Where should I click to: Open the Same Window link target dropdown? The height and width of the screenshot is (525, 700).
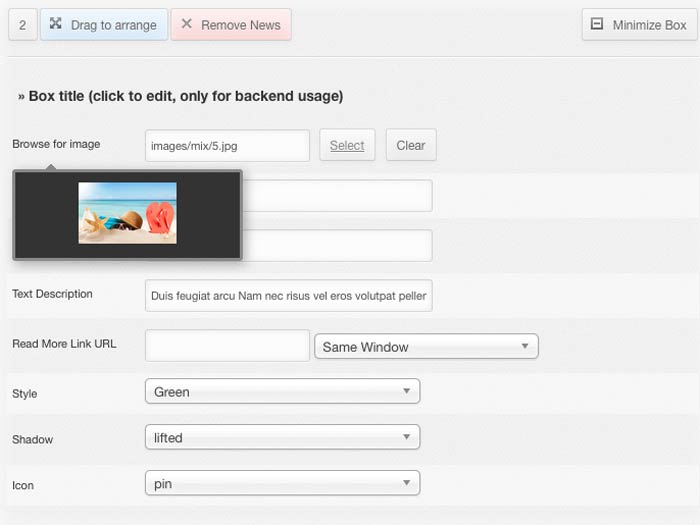426,346
